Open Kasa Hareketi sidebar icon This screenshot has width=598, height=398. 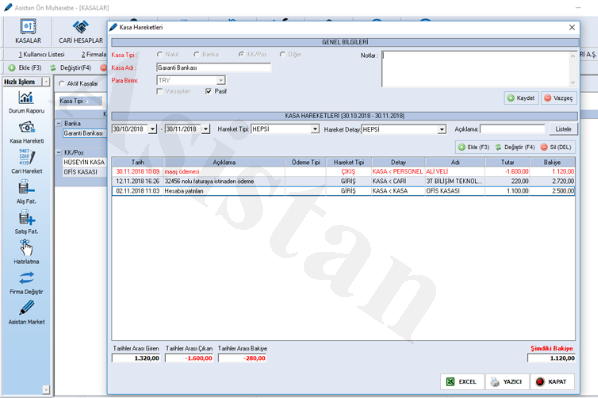(x=27, y=128)
